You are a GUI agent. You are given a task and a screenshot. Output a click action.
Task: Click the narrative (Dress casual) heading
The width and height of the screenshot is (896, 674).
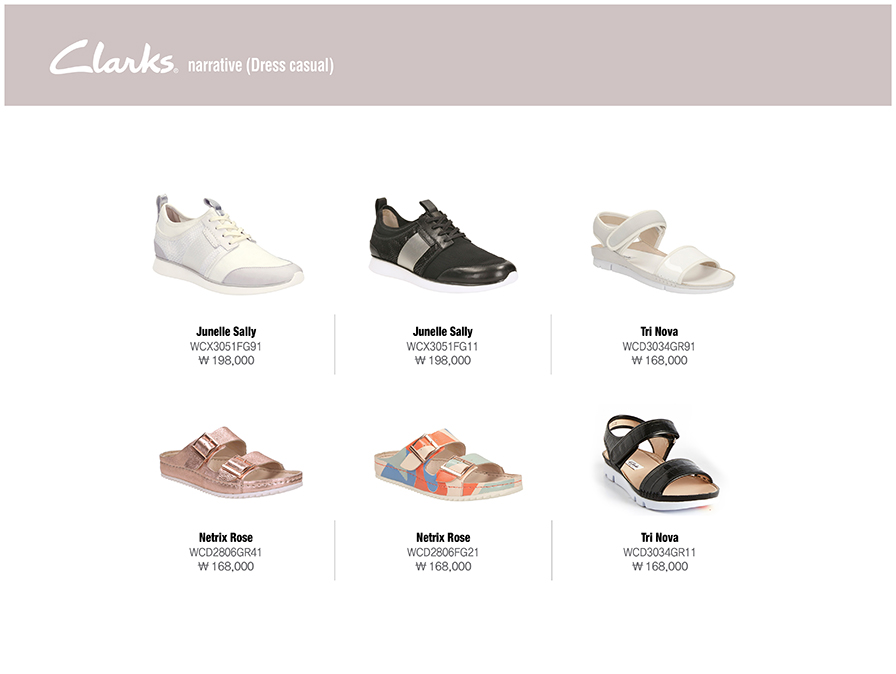[x=261, y=65]
